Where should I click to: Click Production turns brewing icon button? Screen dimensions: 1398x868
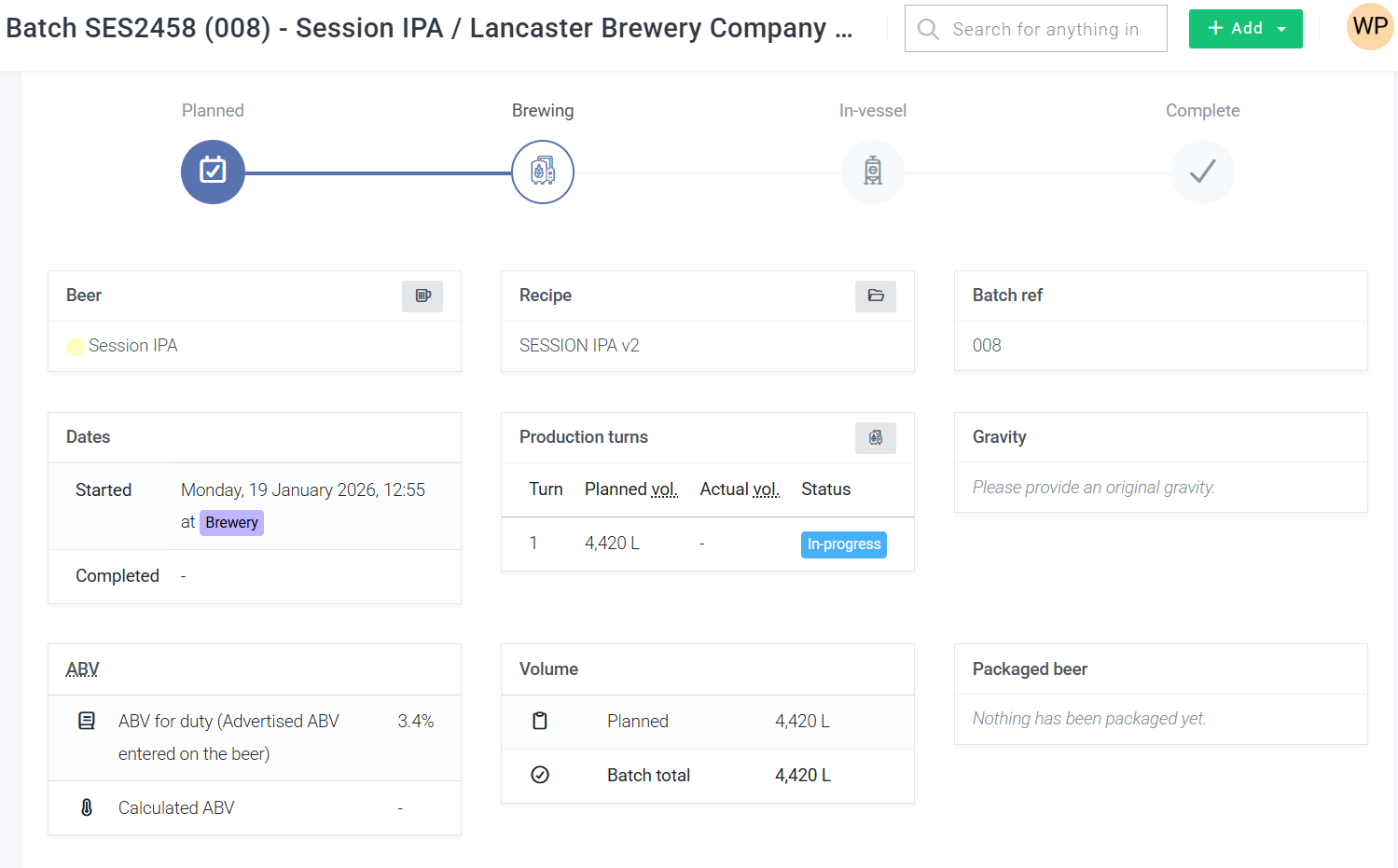click(x=876, y=437)
